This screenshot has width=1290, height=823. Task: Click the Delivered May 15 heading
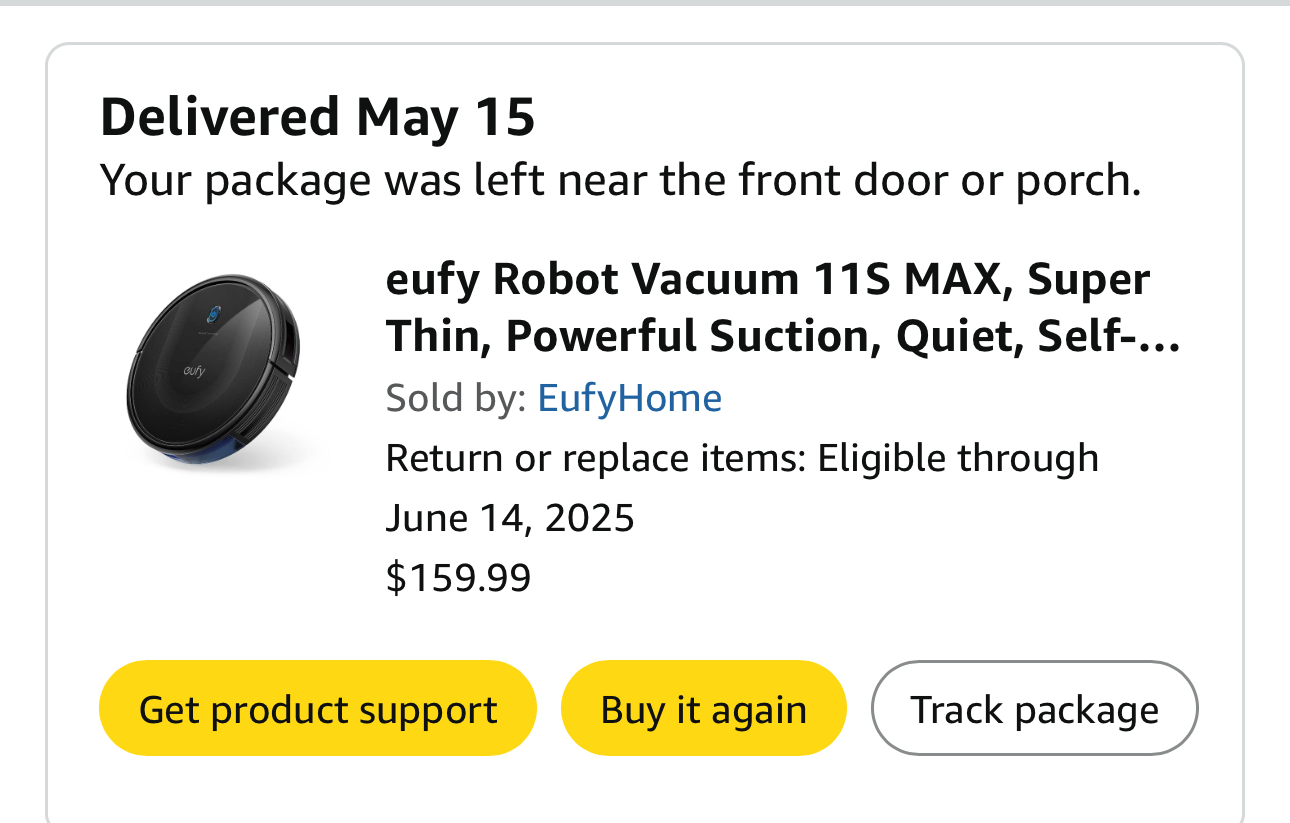coord(318,117)
